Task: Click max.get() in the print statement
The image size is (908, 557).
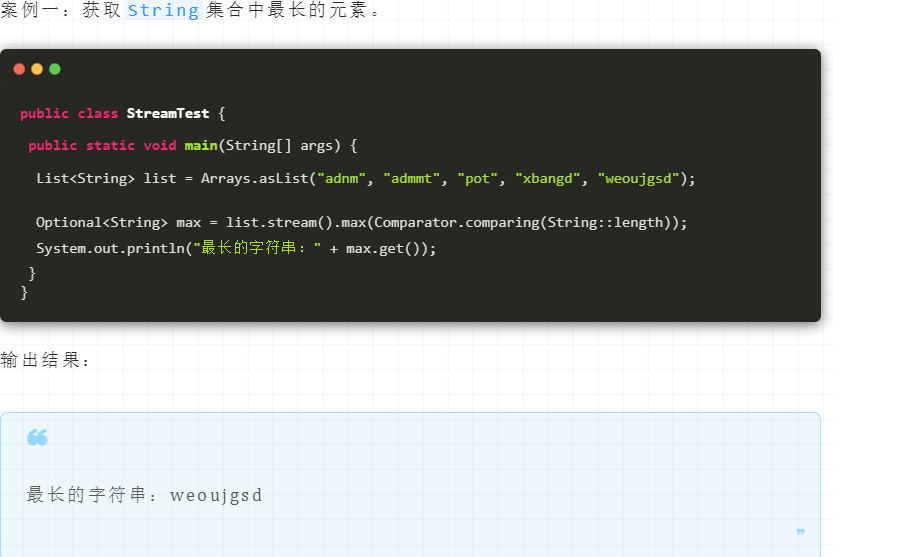Action: click(383, 248)
